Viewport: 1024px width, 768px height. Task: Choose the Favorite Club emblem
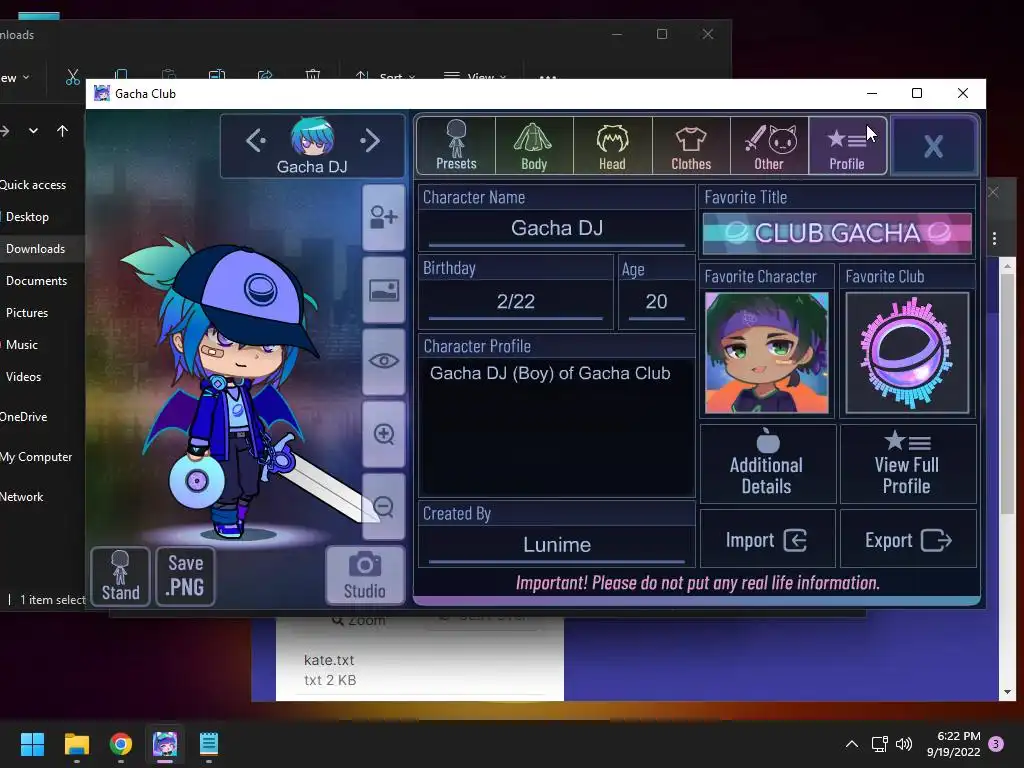[907, 353]
